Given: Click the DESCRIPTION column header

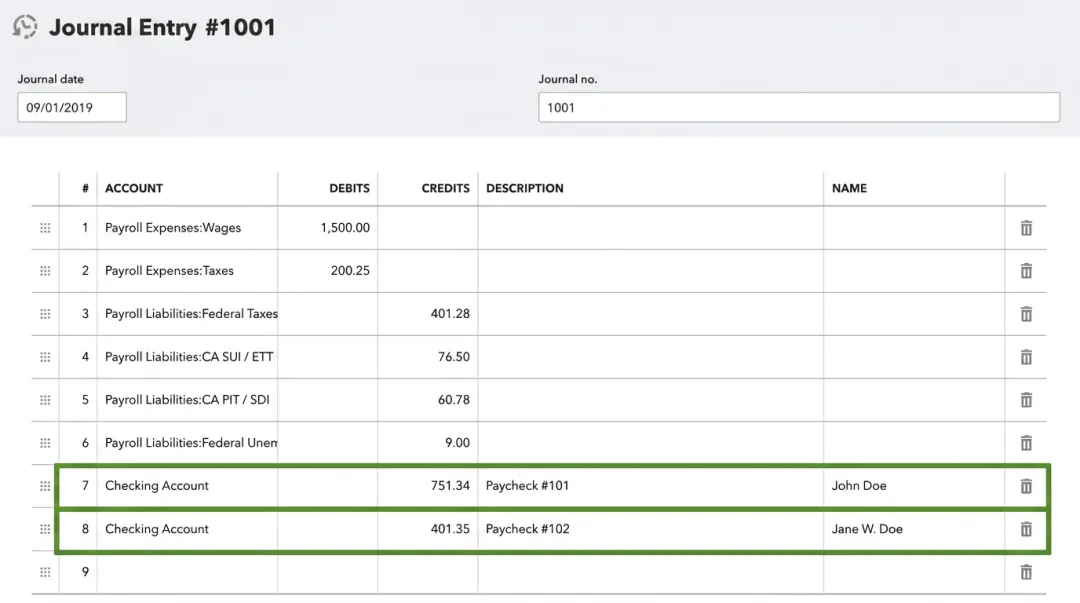Looking at the screenshot, I should coord(525,188).
